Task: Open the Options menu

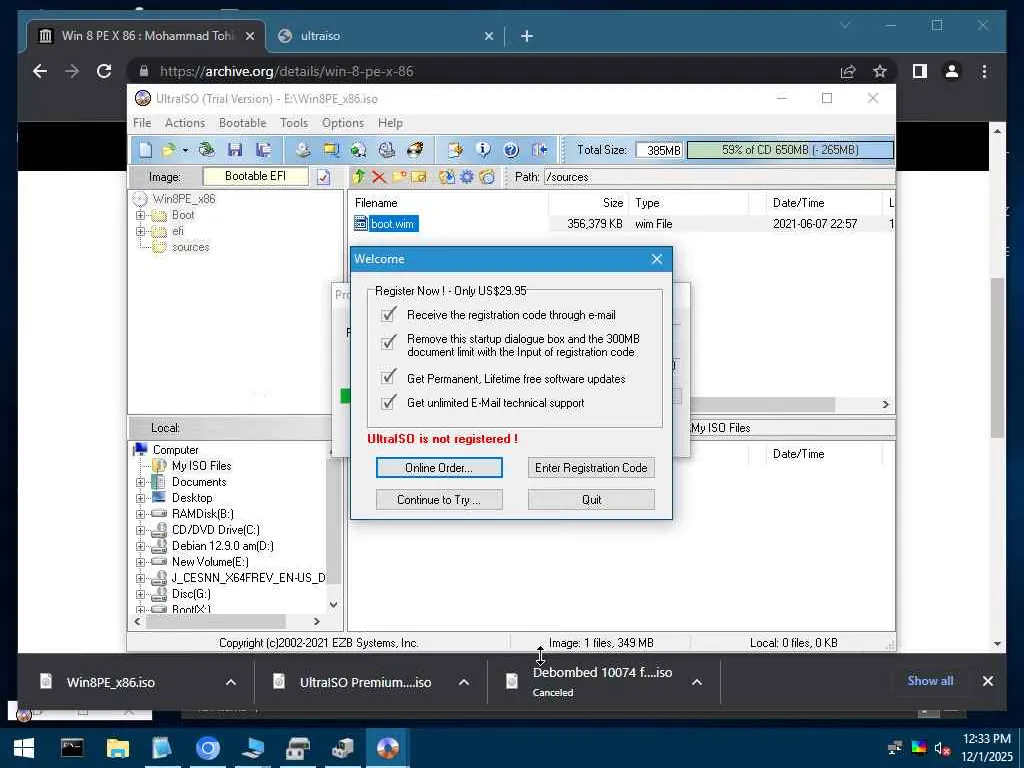Action: tap(343, 123)
